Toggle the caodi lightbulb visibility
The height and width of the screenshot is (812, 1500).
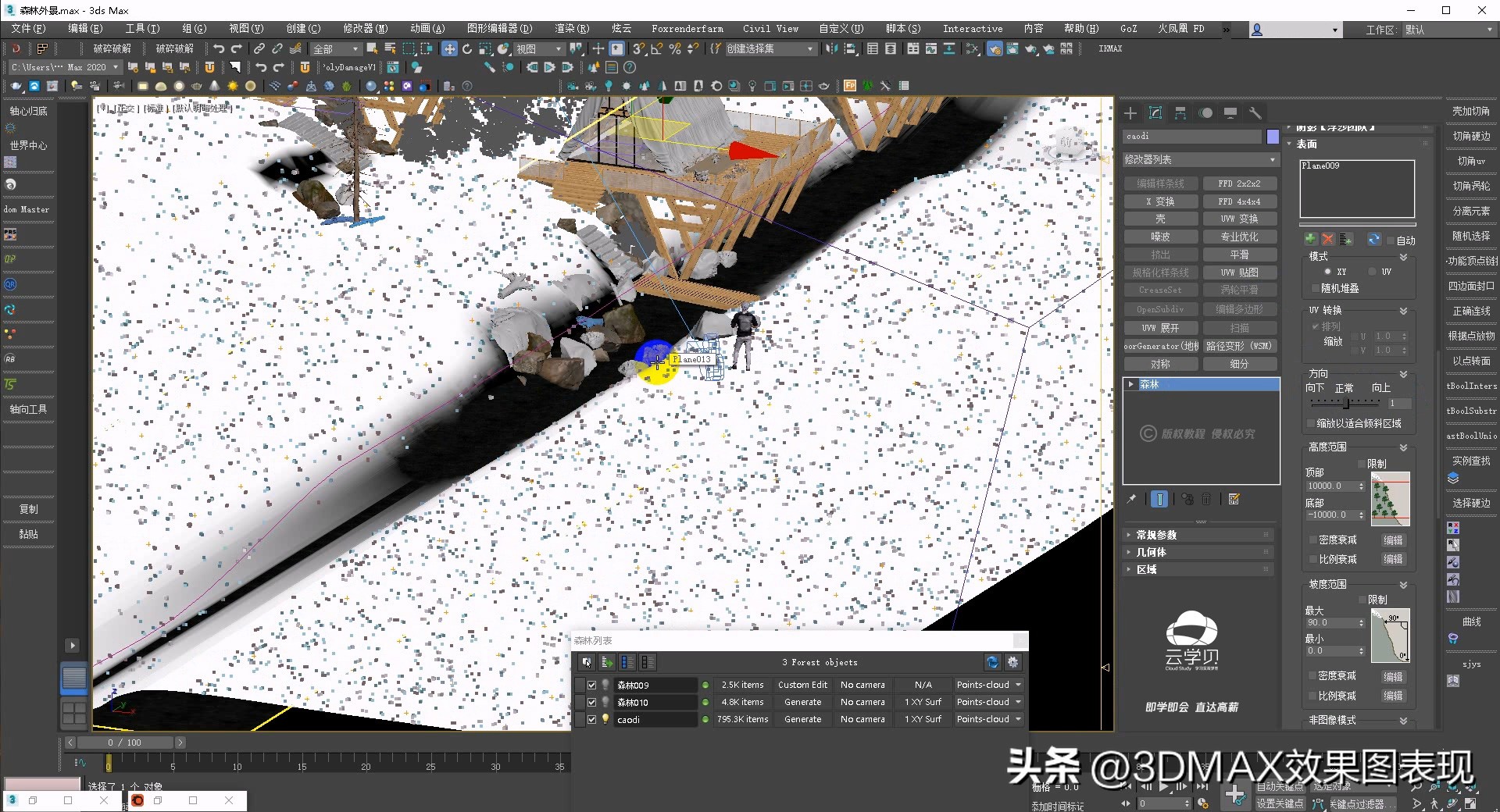[x=605, y=719]
